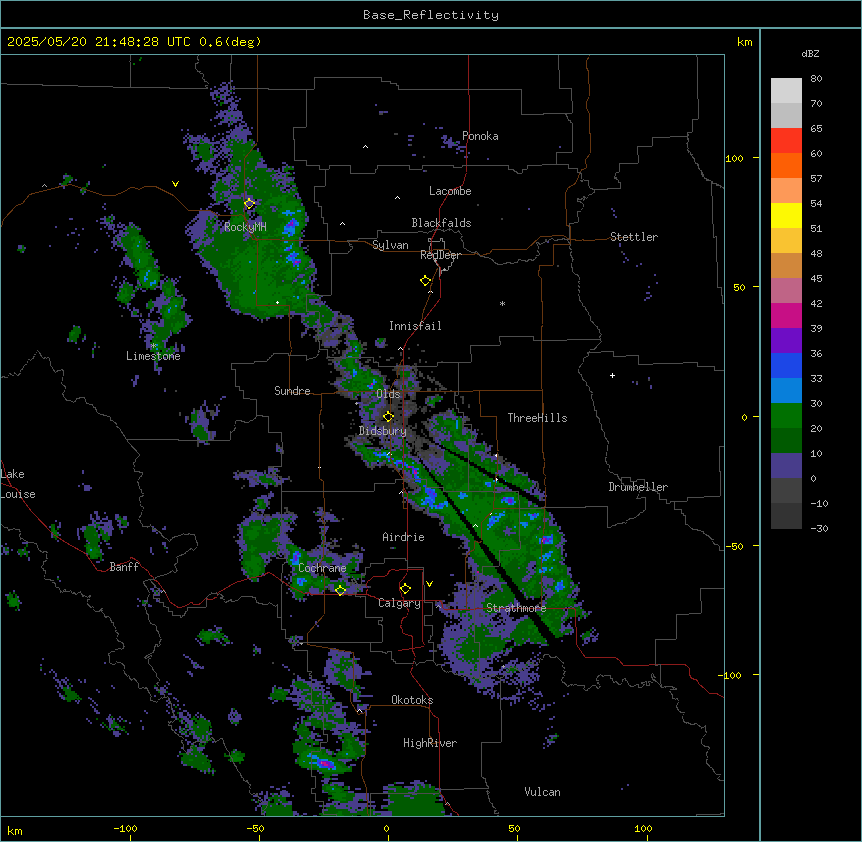Click the Base_Reflectivity title text
862x842 pixels.
(x=431, y=15)
